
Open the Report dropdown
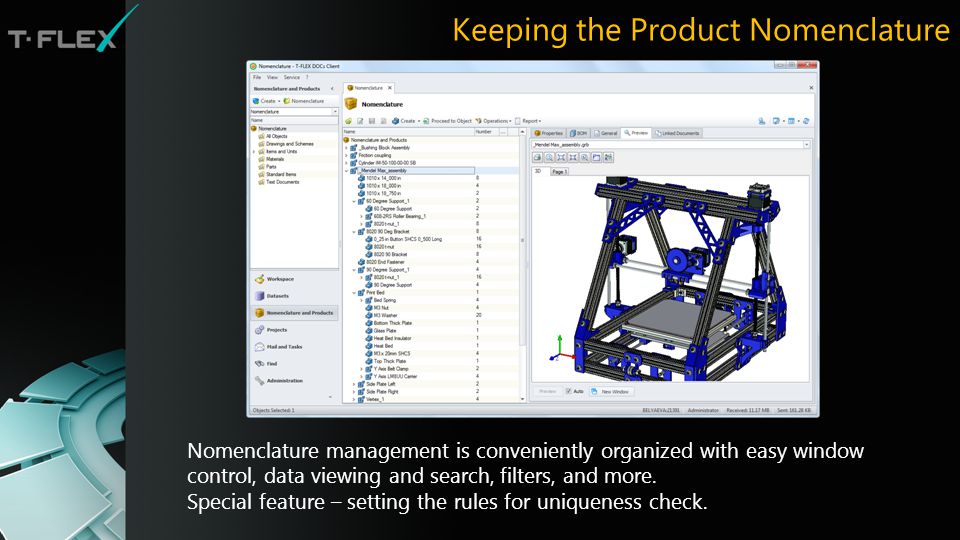tap(528, 121)
